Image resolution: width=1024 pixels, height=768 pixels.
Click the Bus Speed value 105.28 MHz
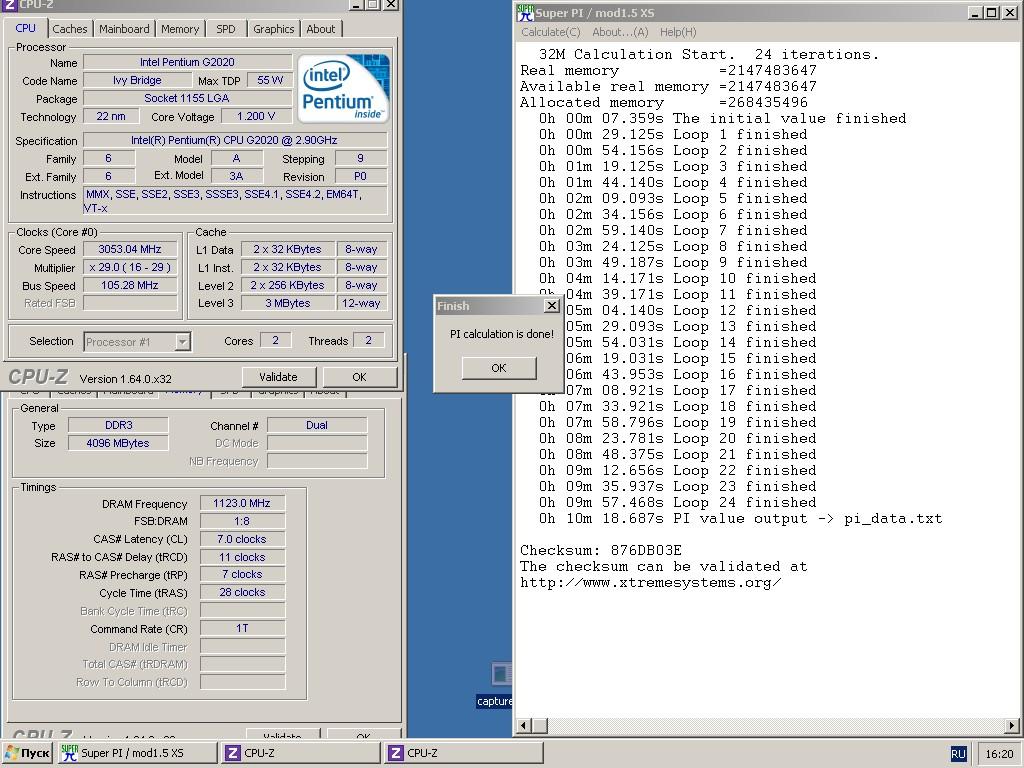130,285
